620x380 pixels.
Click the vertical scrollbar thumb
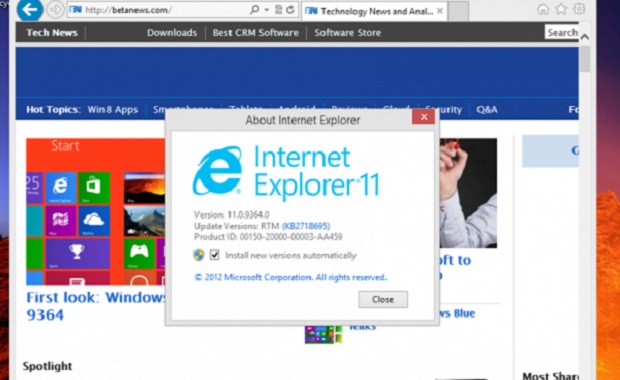click(585, 59)
